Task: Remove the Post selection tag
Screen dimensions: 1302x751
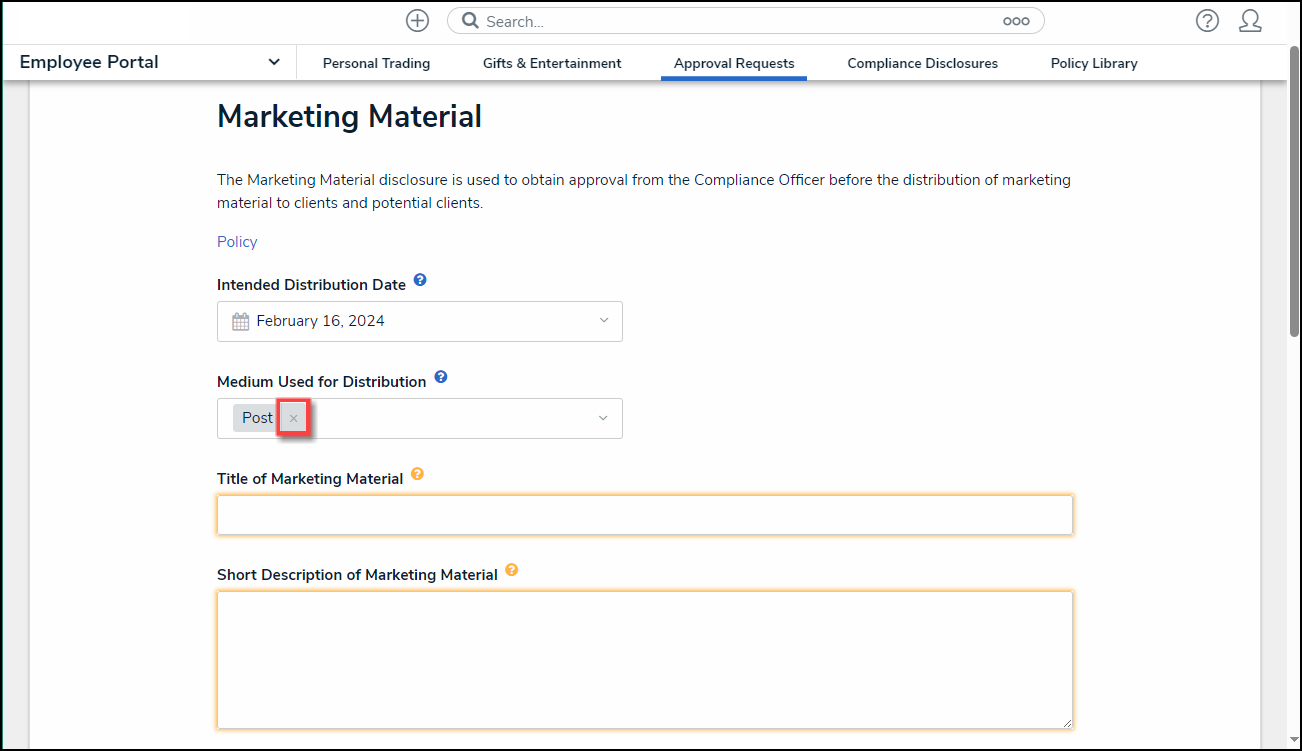Action: pyautogui.click(x=293, y=418)
